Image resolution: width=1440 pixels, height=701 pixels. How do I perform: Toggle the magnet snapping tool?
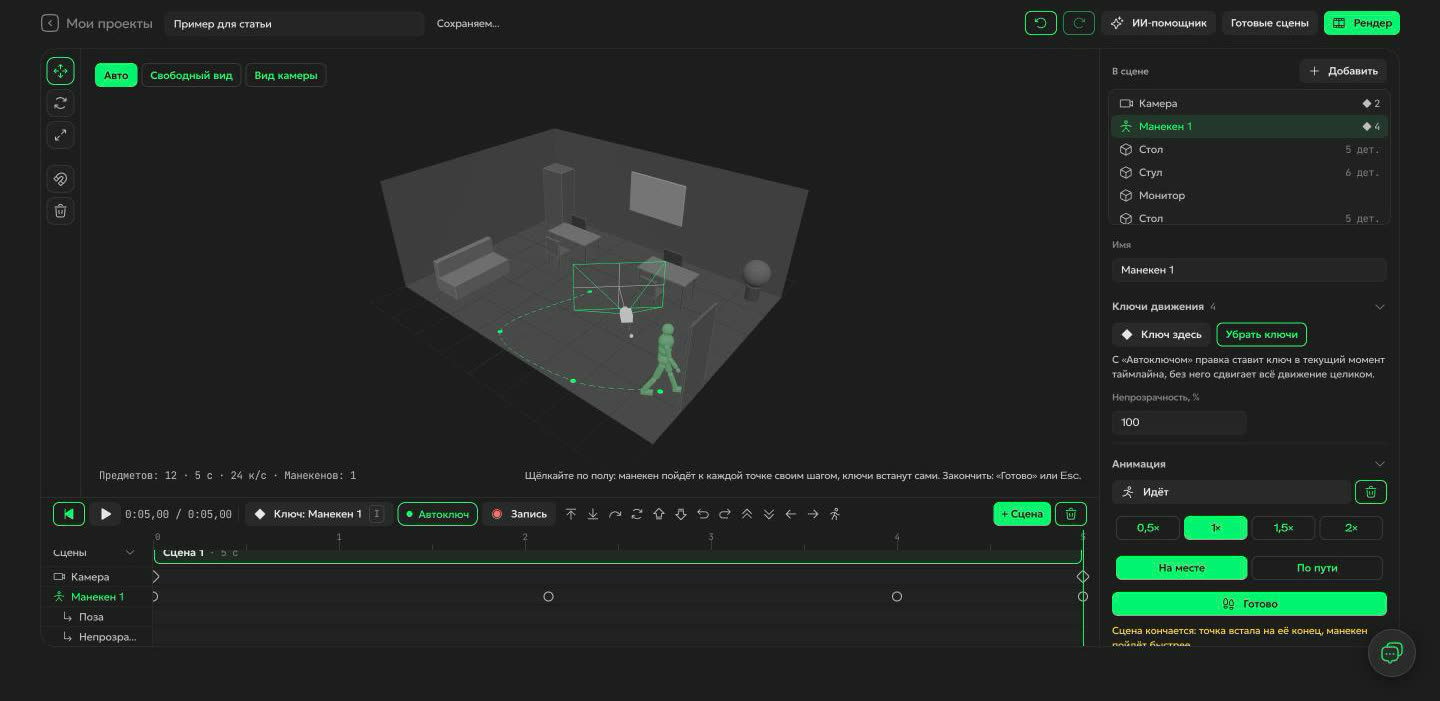coord(60,179)
